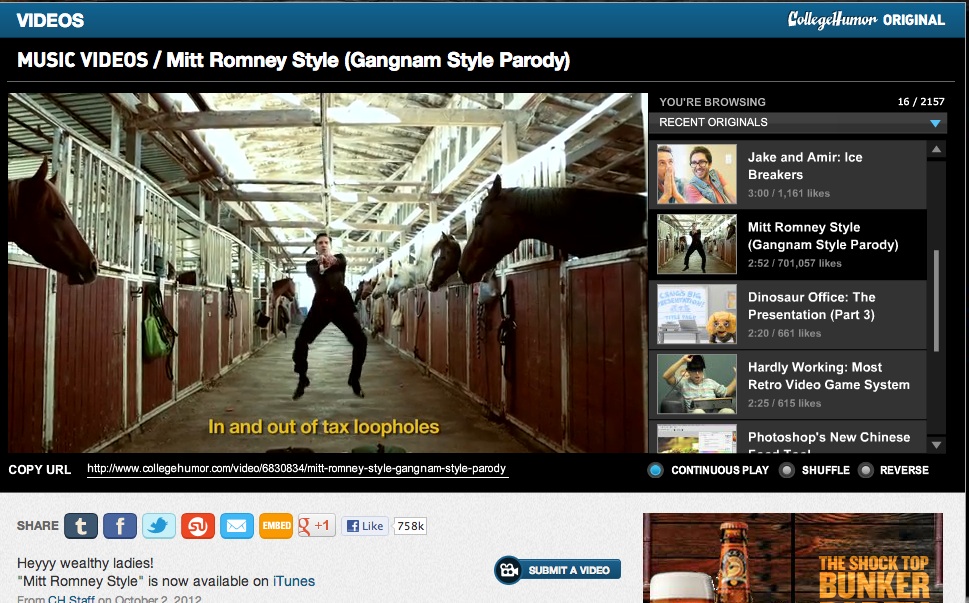
Task: Select the Reverse order option
Action: click(x=866, y=470)
